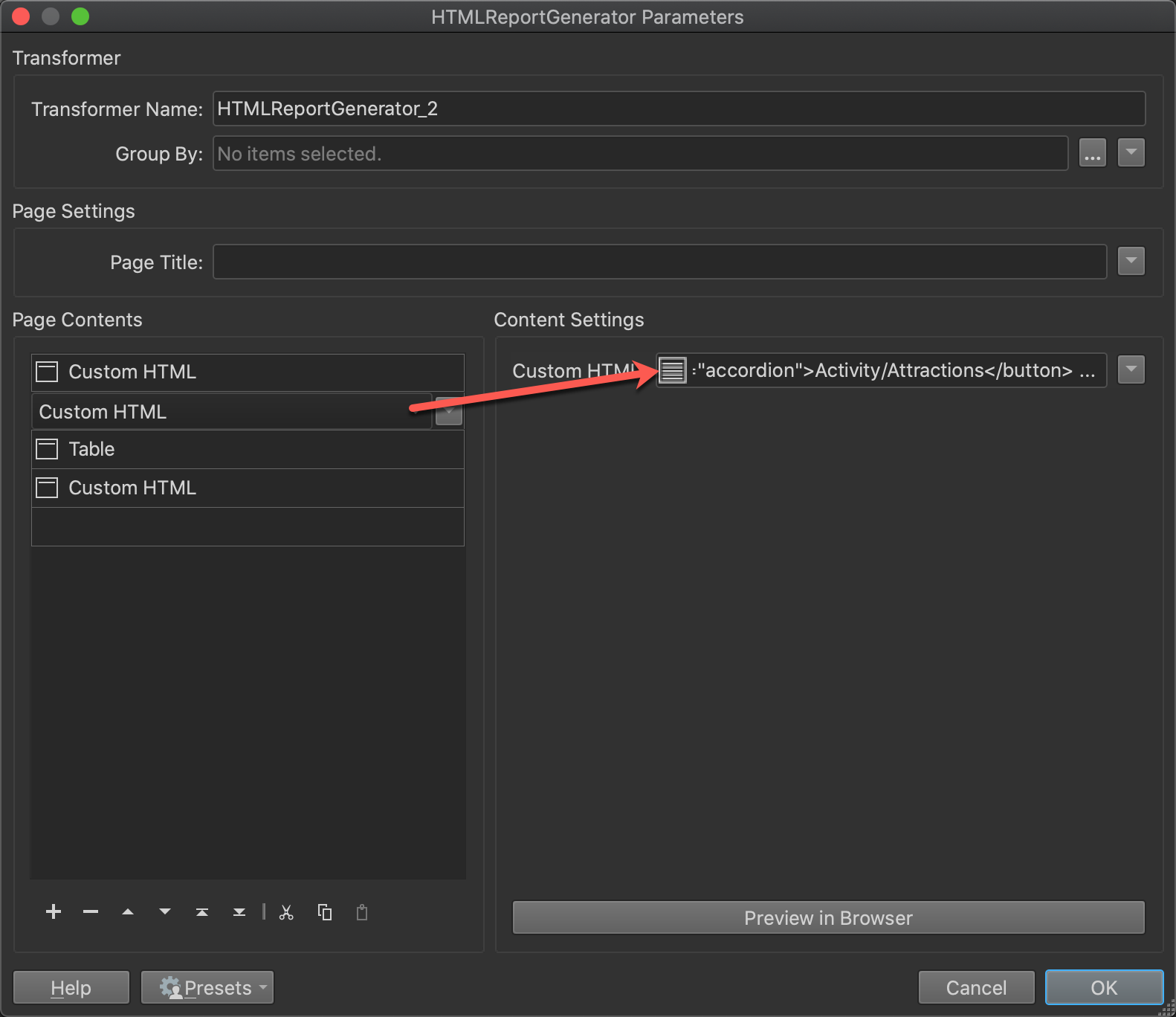Image resolution: width=1176 pixels, height=1017 pixels.
Task: Select first Custom HTML item in Page Contents
Action: pyautogui.click(x=248, y=372)
